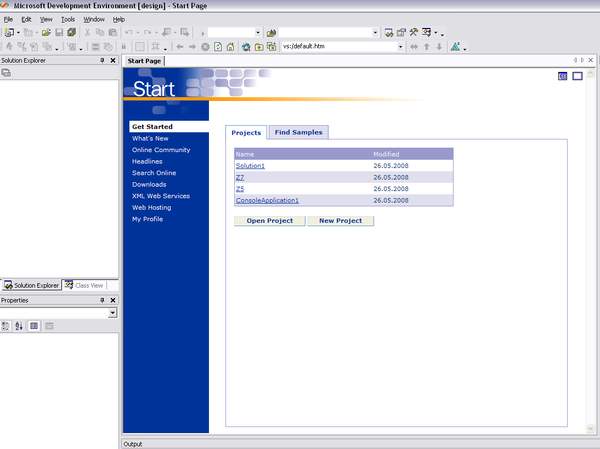600x449 pixels.
Task: Click the Refresh browser toolbar icon
Action: point(218,46)
